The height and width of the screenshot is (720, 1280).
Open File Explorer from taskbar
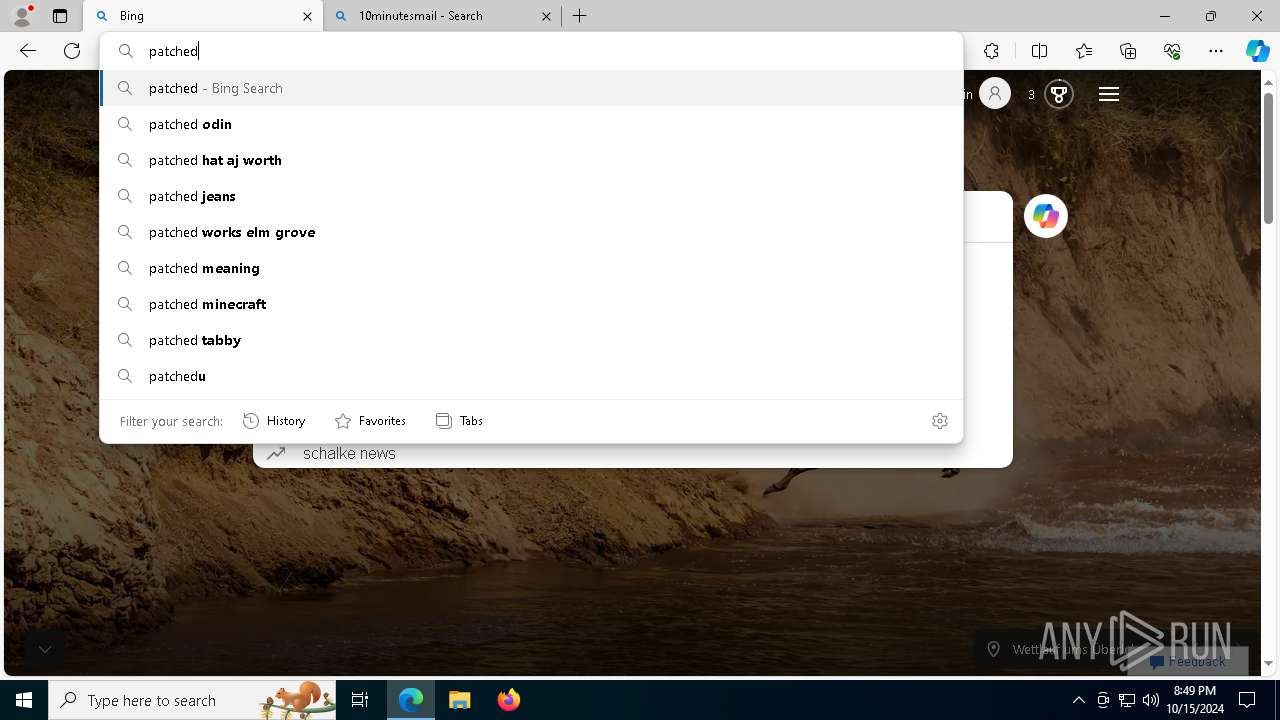coord(459,700)
